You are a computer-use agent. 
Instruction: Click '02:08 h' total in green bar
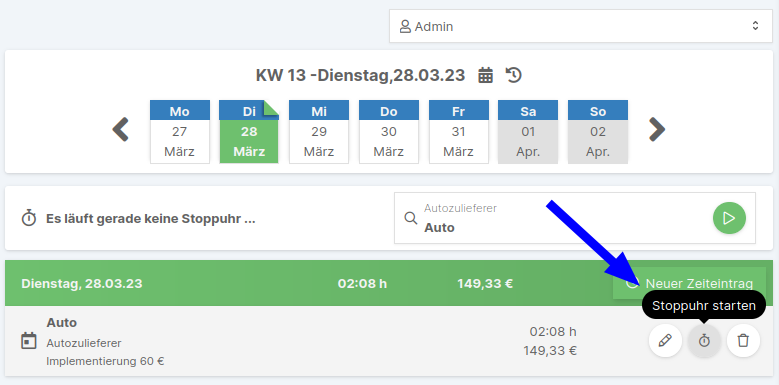362,284
